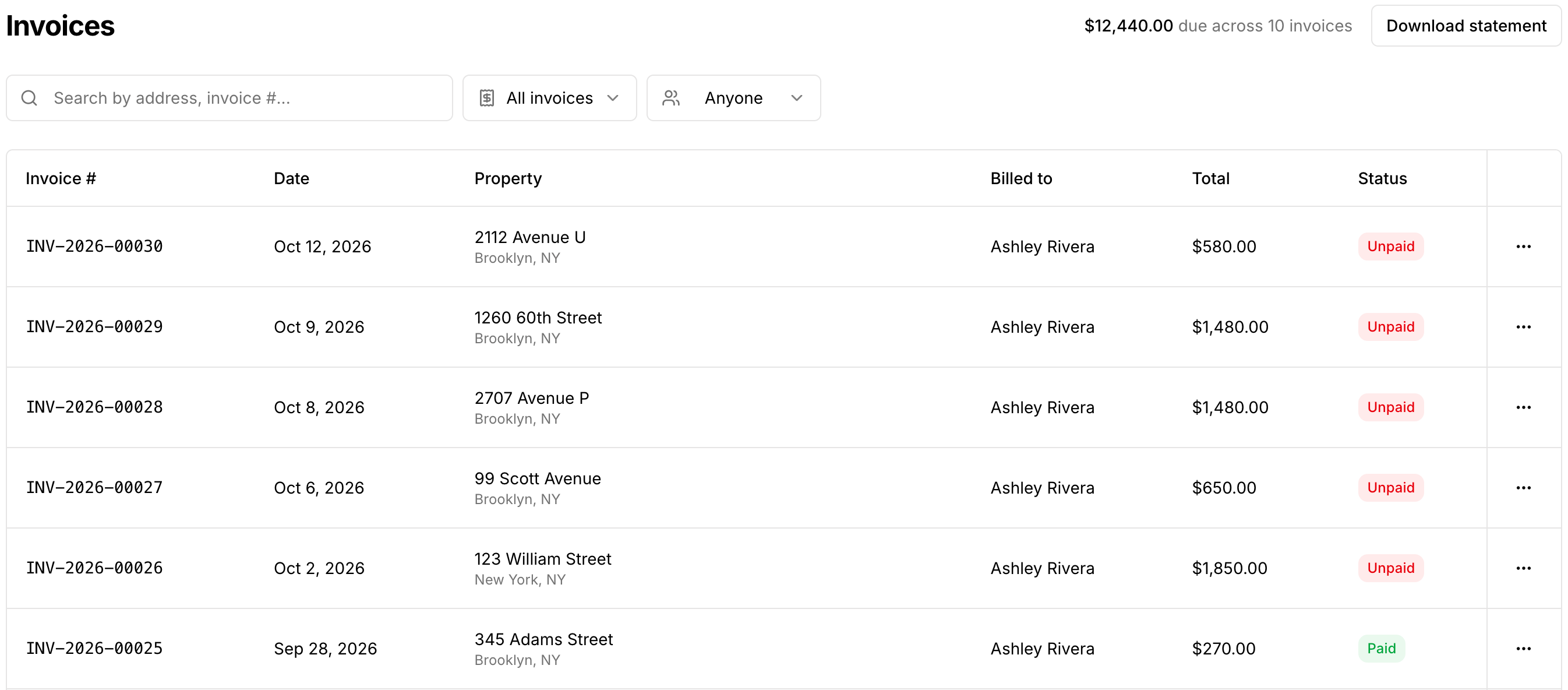Click the Total column header

pyautogui.click(x=1211, y=178)
